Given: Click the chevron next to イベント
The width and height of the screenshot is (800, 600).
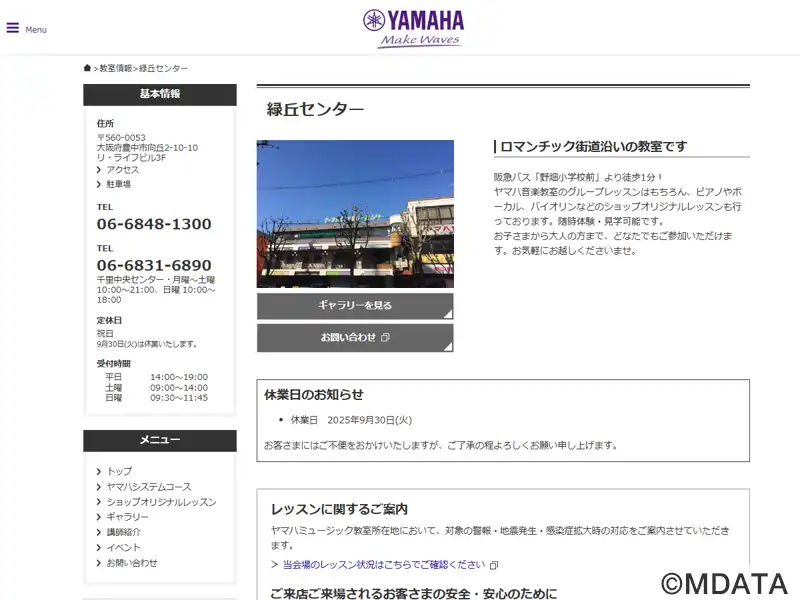Looking at the screenshot, I should [98, 547].
